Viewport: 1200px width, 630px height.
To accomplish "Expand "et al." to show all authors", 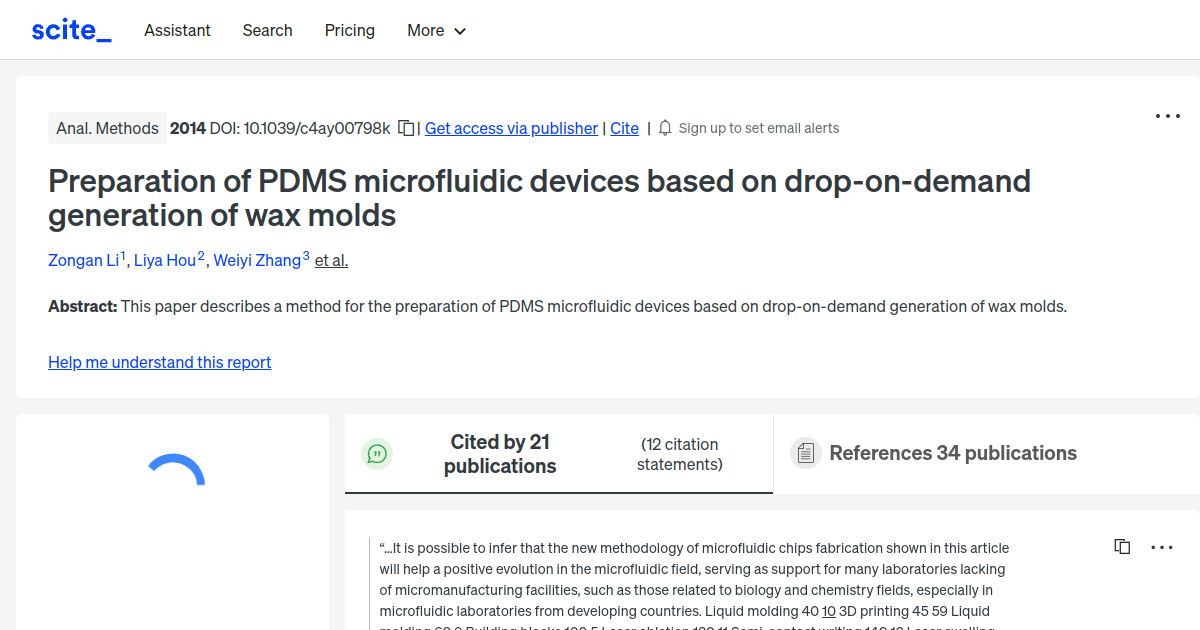I will pyautogui.click(x=330, y=260).
